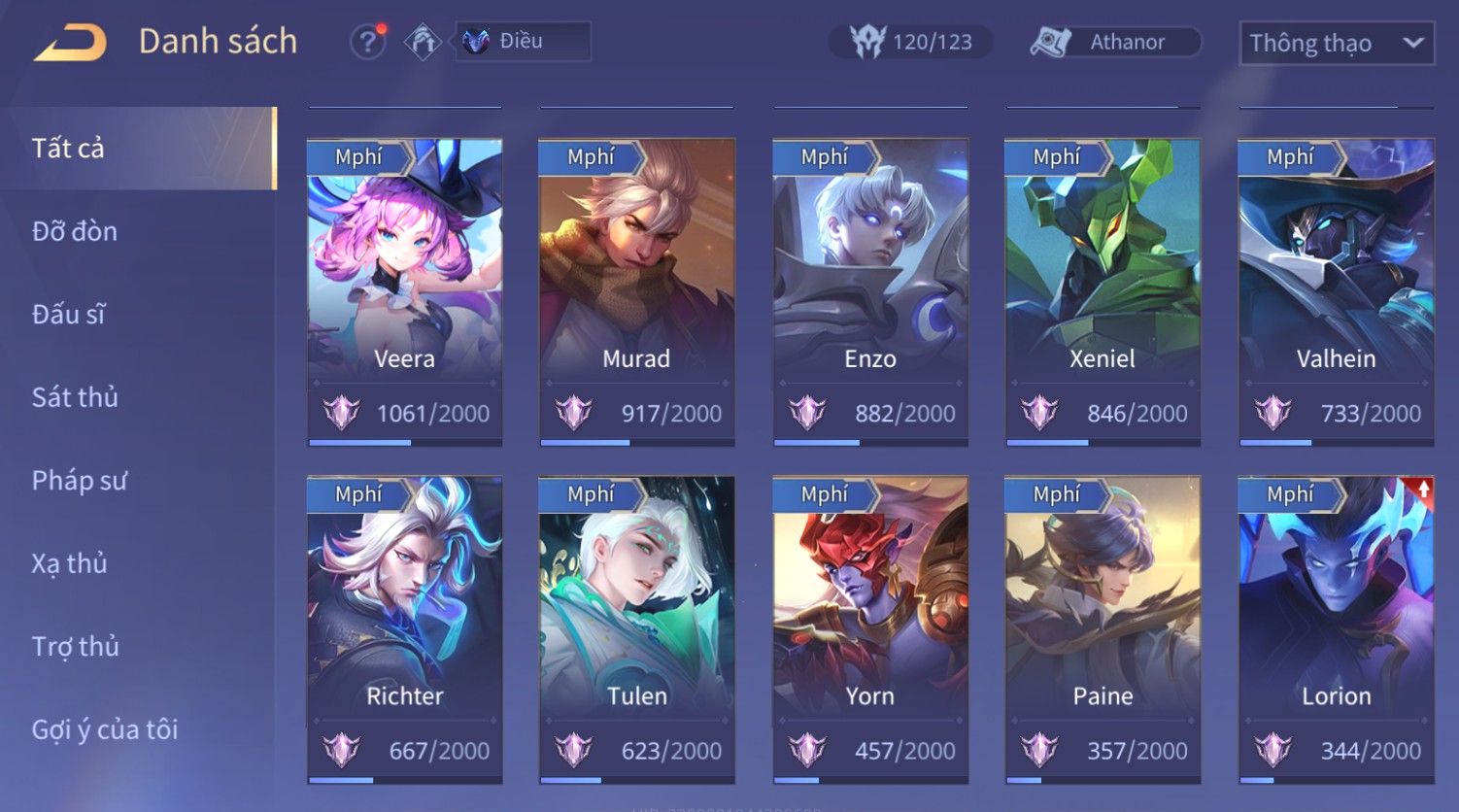Go back using the golden arrow icon
This screenshot has width=1459, height=812.
point(69,42)
